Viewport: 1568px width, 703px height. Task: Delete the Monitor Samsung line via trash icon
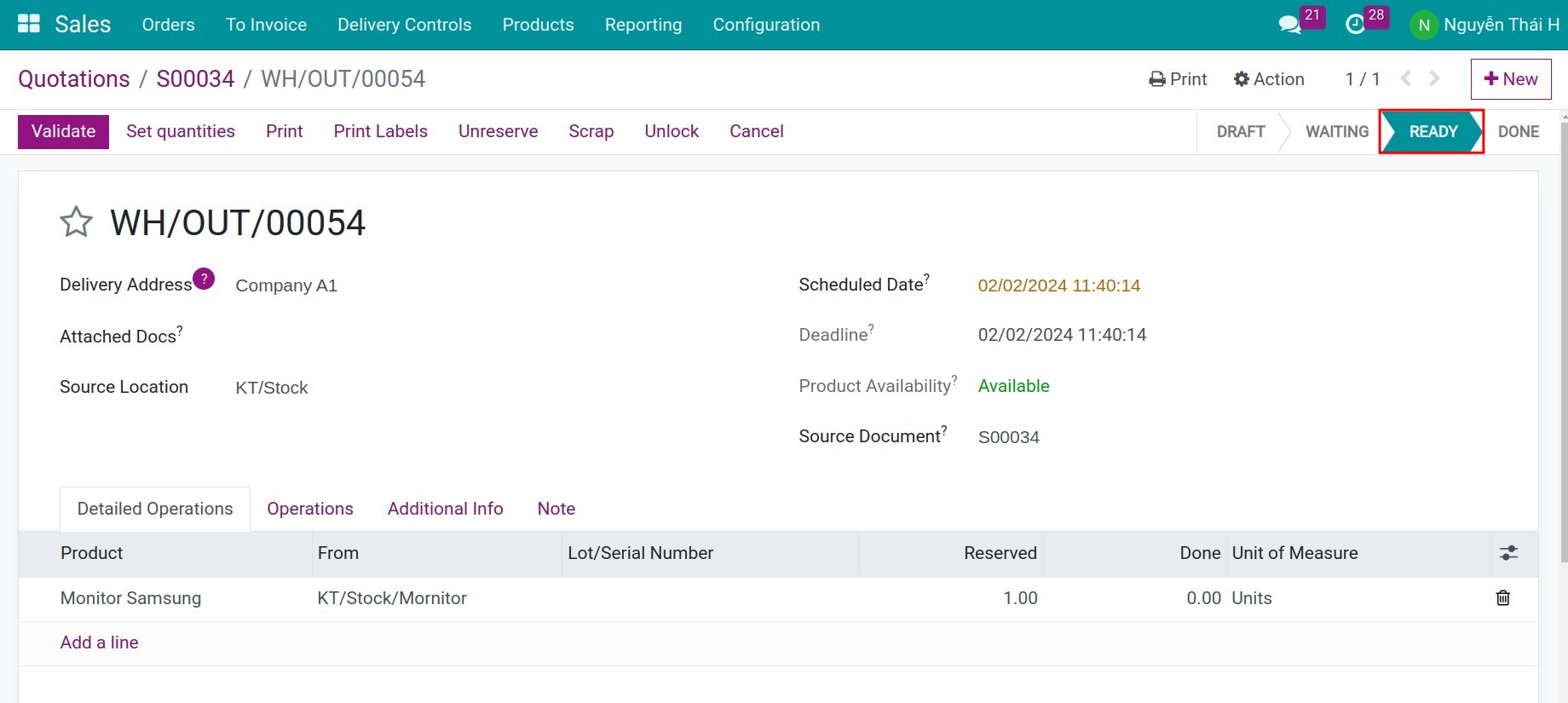[x=1503, y=598]
